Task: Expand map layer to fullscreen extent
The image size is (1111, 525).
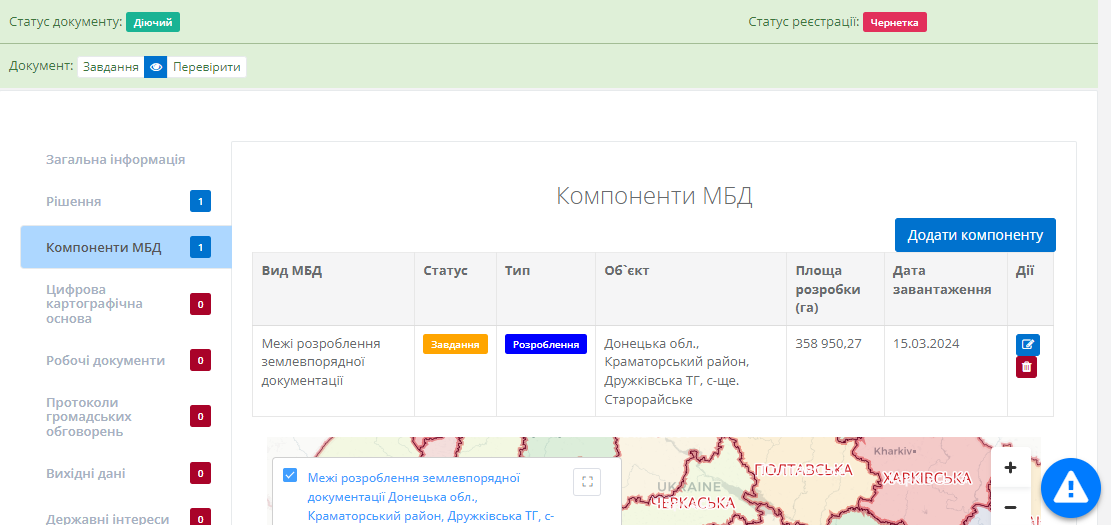Action: click(x=587, y=482)
